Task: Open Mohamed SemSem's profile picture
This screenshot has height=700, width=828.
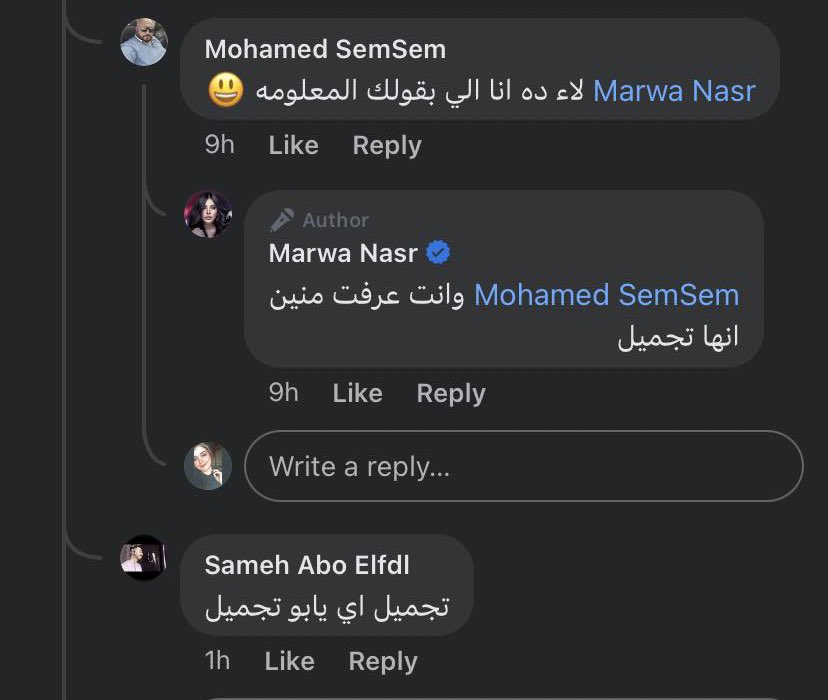Action: 143,42
